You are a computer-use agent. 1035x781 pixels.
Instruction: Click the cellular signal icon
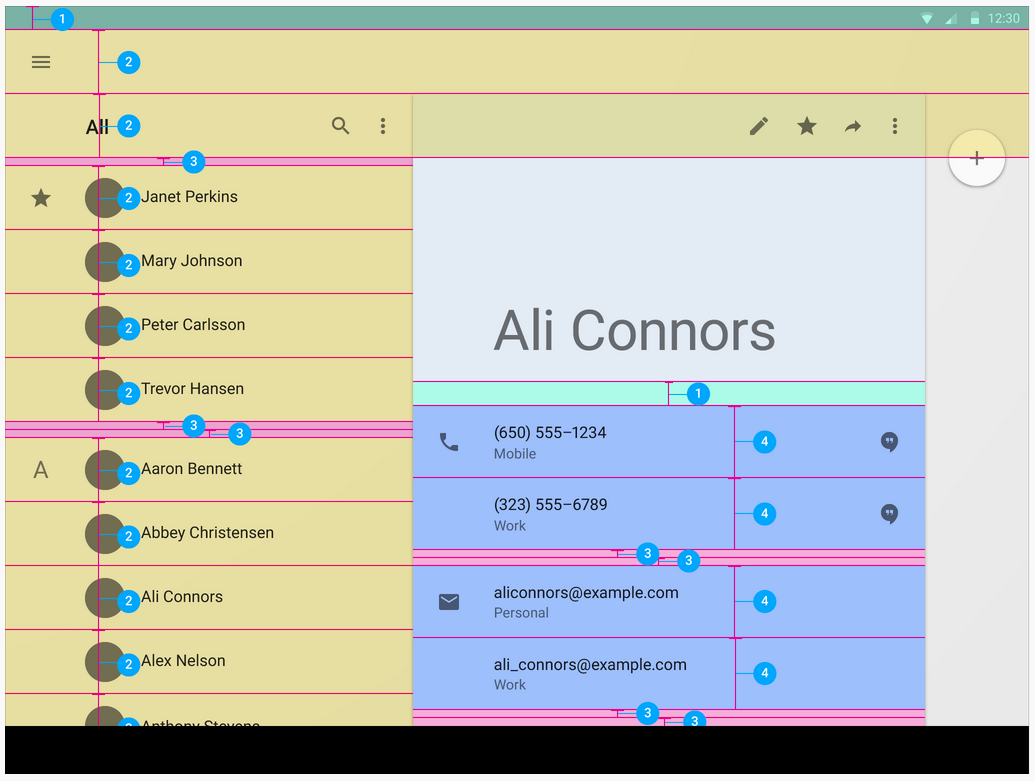[x=951, y=18]
